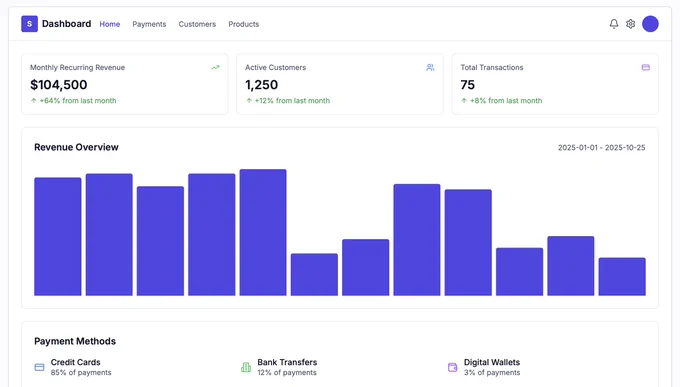Click the +12% from last month text

click(292, 101)
